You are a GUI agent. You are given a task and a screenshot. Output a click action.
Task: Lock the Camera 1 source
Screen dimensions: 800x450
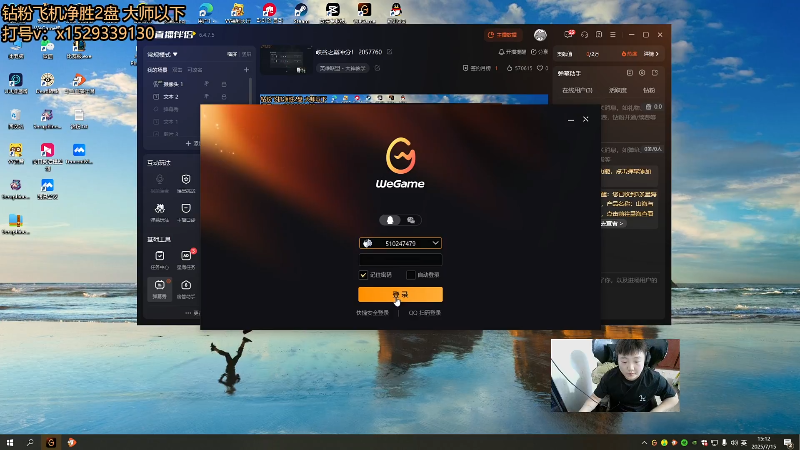coord(224,84)
